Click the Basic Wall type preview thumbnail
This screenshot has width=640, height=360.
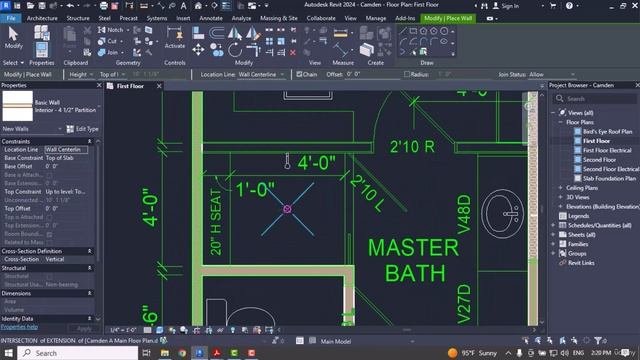click(18, 106)
